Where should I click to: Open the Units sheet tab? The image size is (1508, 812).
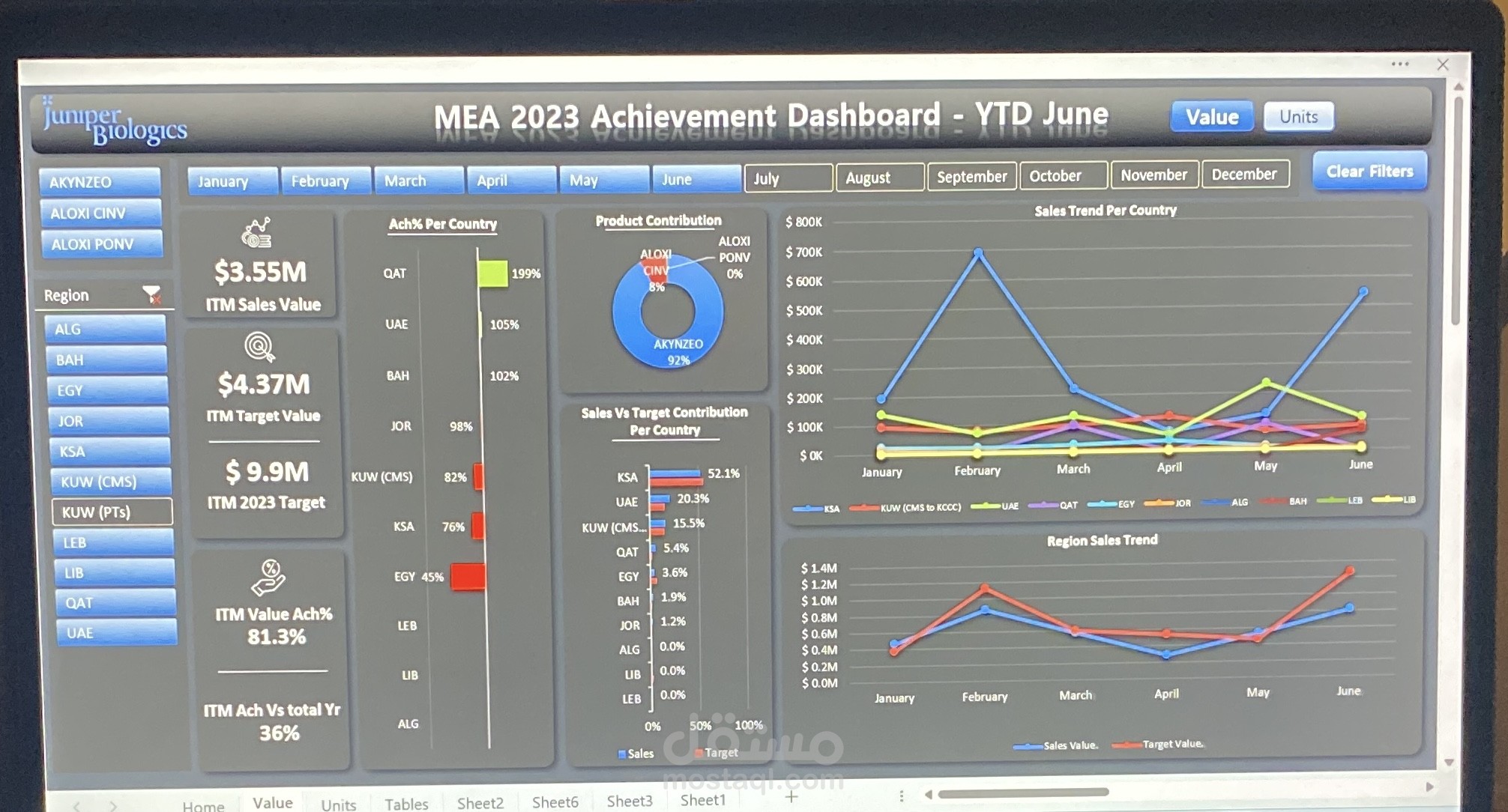339,805
